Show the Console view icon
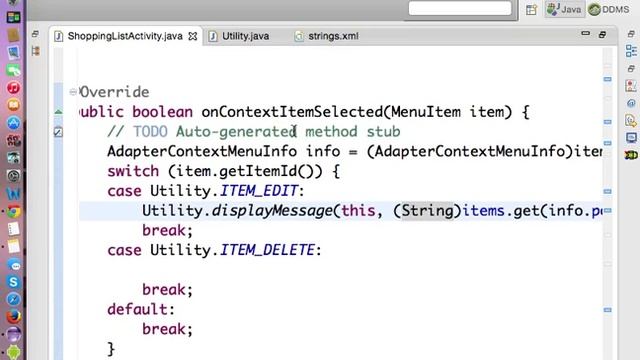640x360 pixels. 631,138
